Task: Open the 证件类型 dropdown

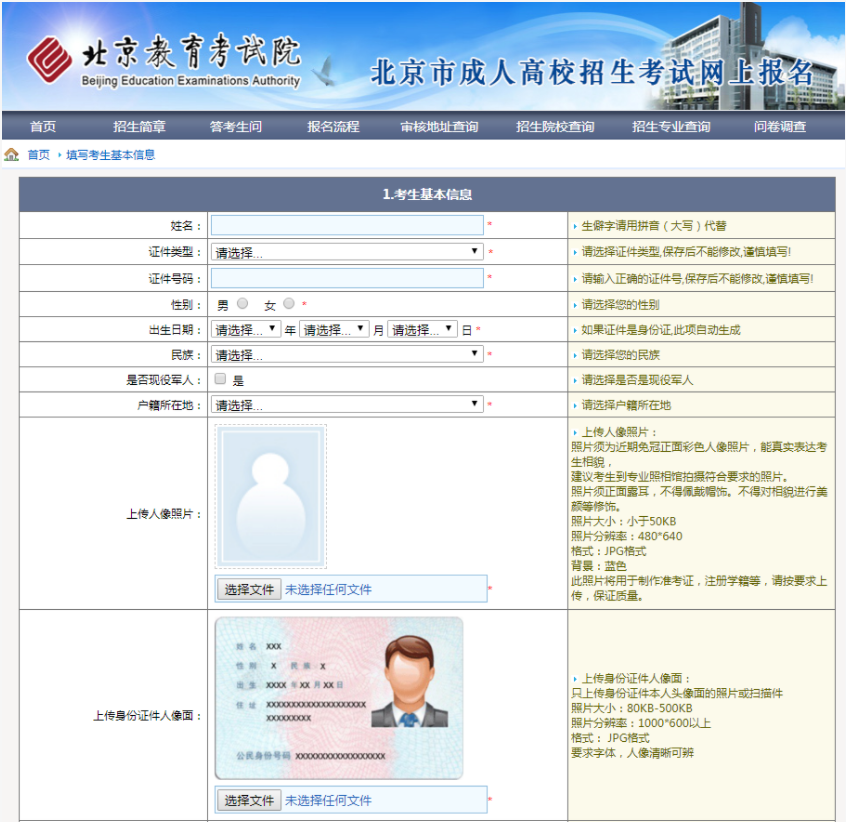Action: 345,252
